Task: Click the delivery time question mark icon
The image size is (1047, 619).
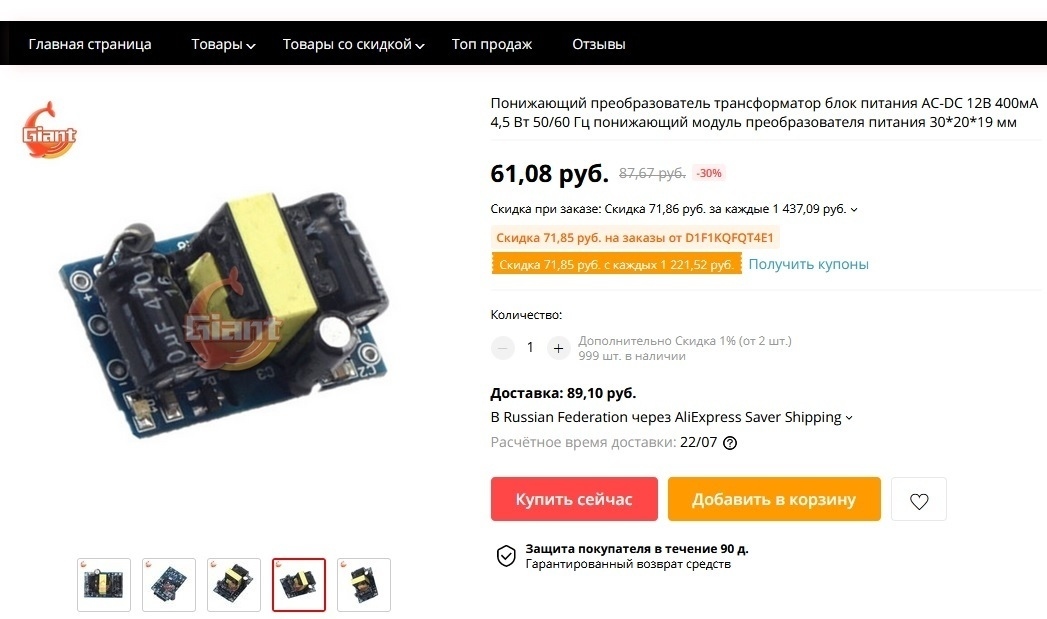Action: (x=730, y=443)
